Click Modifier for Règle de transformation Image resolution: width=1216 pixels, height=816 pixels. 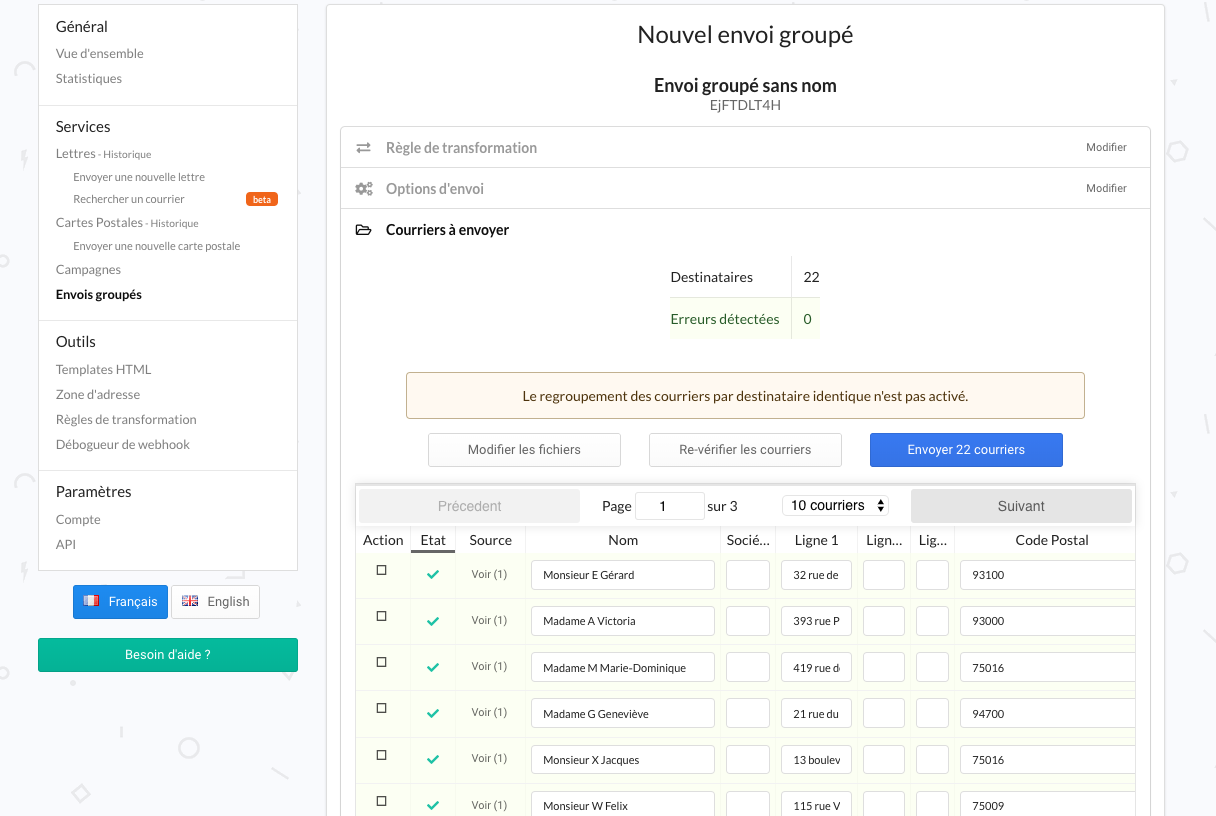[1106, 148]
